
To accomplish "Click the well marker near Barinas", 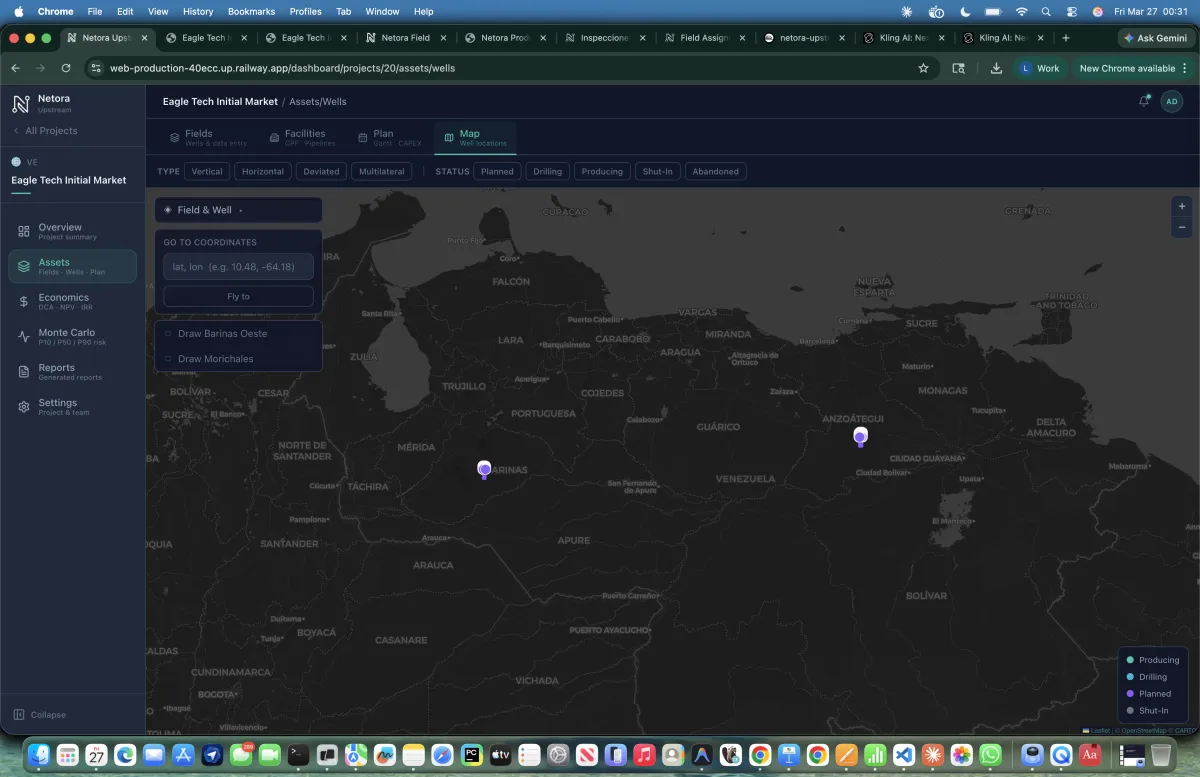I will pos(484,468).
